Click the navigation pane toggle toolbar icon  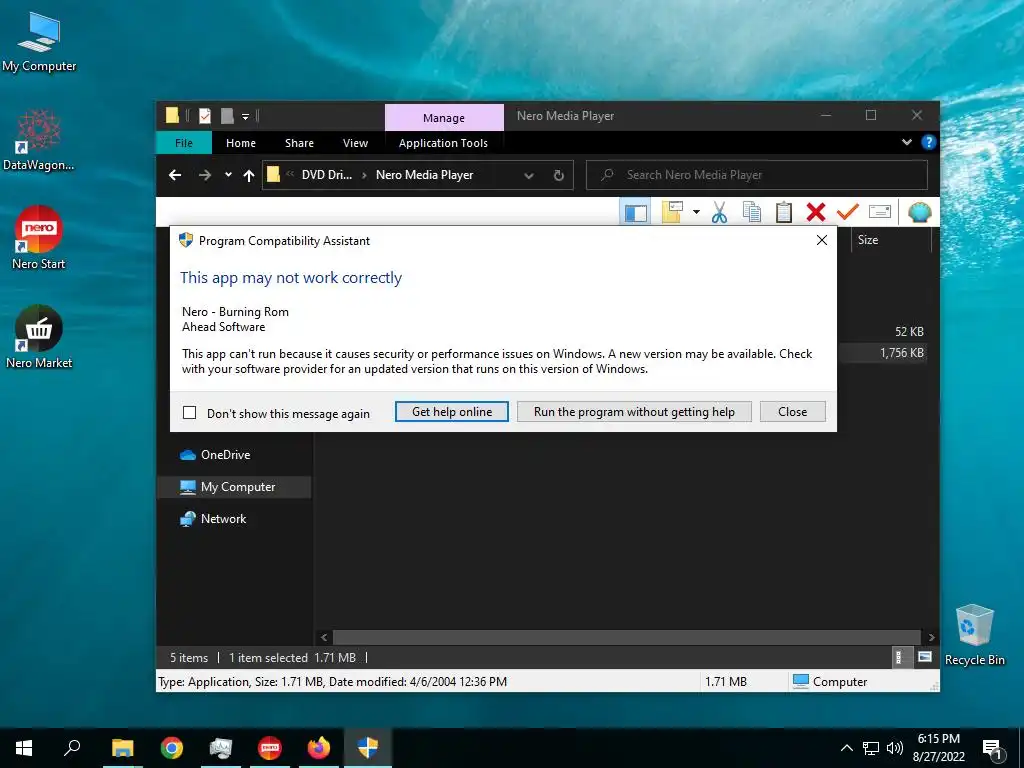click(x=635, y=212)
